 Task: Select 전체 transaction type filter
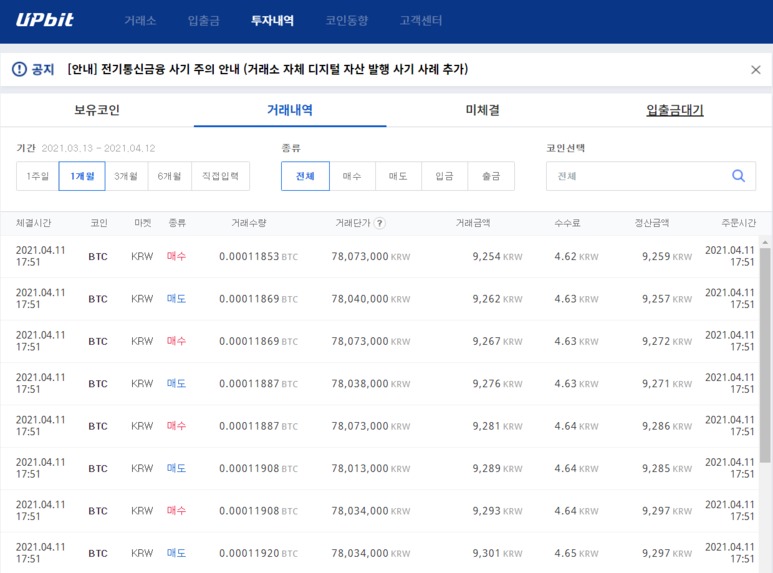pyautogui.click(x=305, y=176)
